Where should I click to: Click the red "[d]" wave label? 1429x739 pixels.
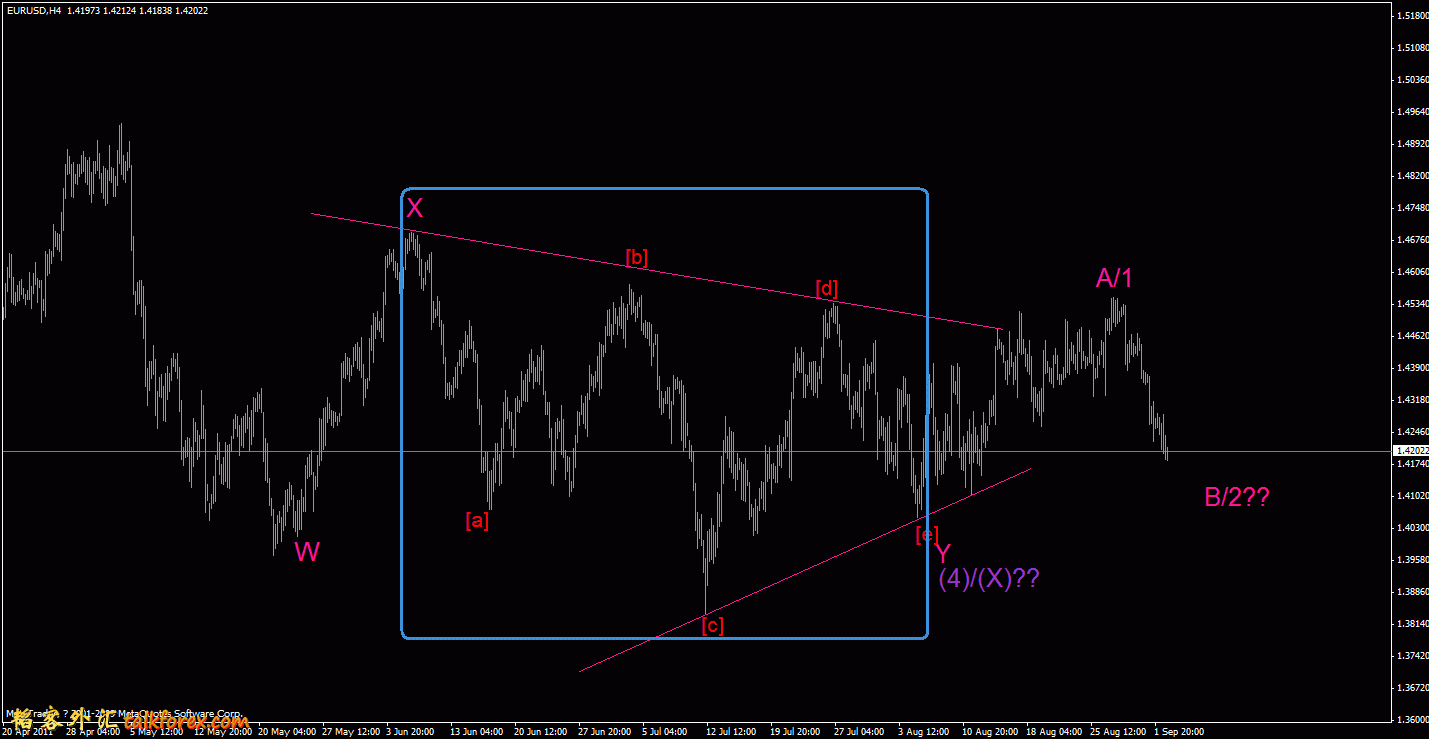pos(827,289)
